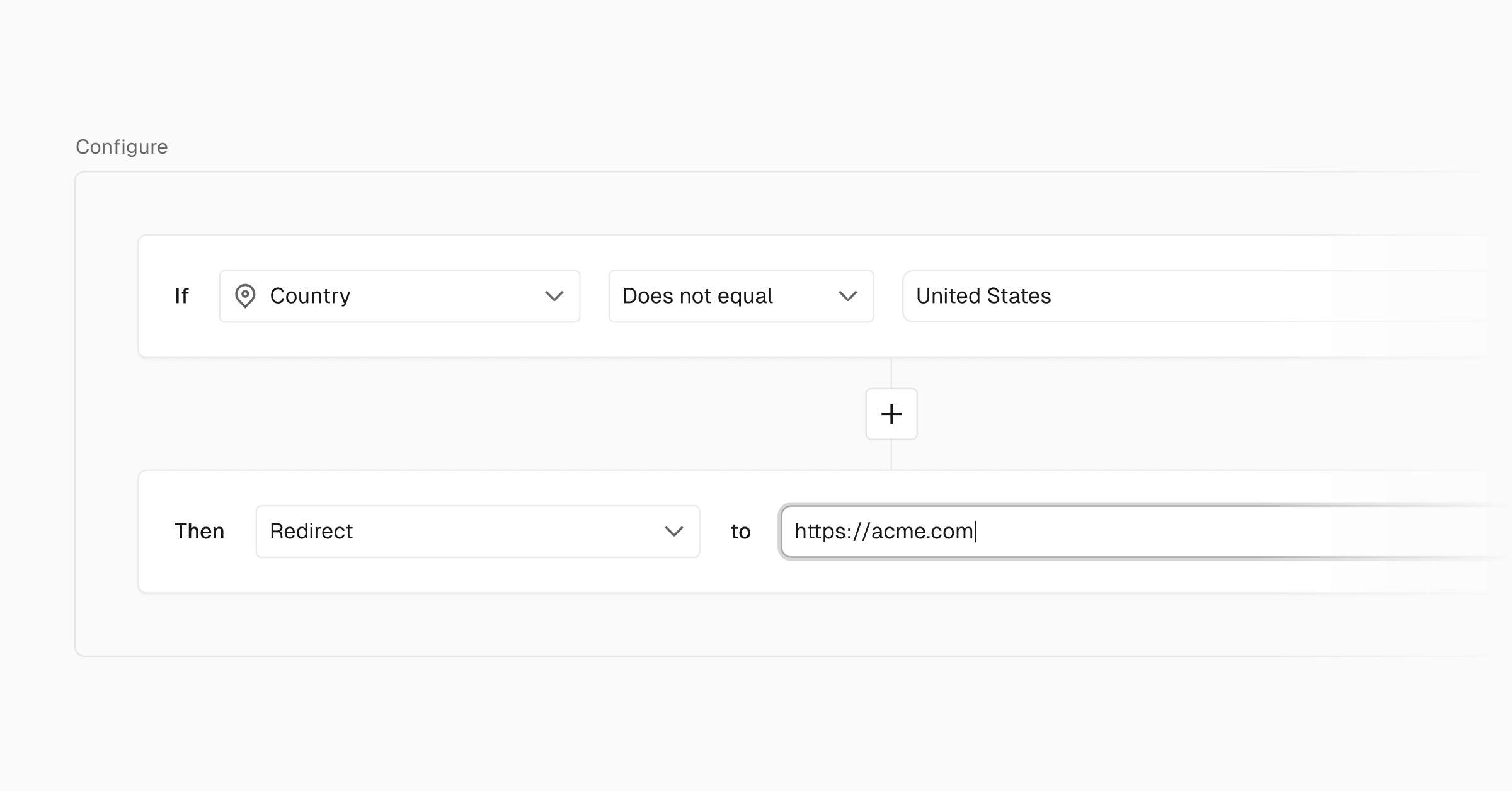
Task: Click the plus icon to add condition
Action: tap(891, 414)
